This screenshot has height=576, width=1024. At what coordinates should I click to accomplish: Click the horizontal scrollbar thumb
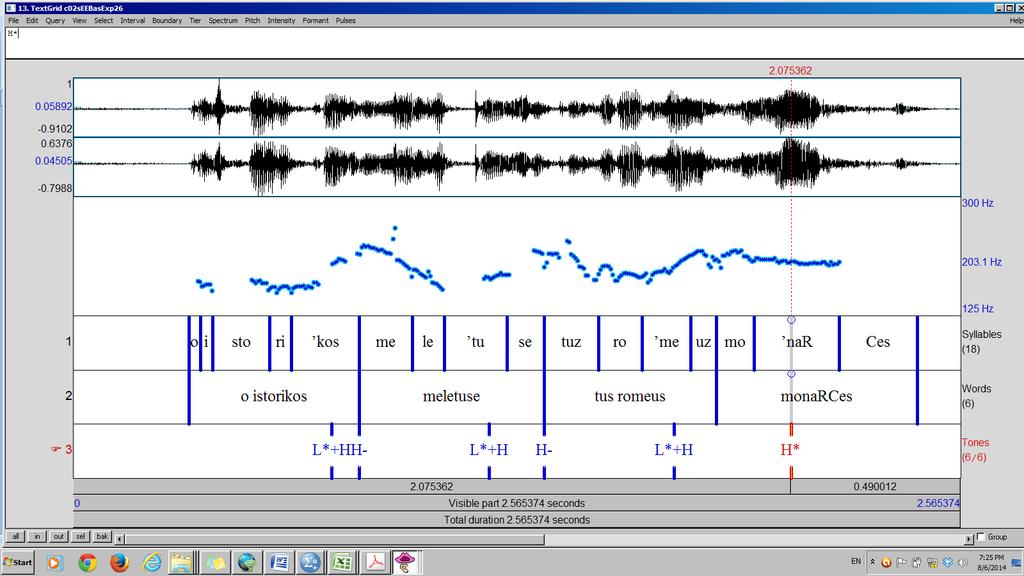334,539
